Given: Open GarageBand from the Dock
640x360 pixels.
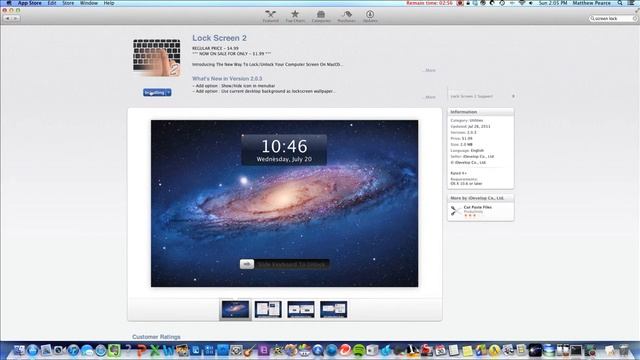Looking at the screenshot, I should pyautogui.click(x=250, y=350).
